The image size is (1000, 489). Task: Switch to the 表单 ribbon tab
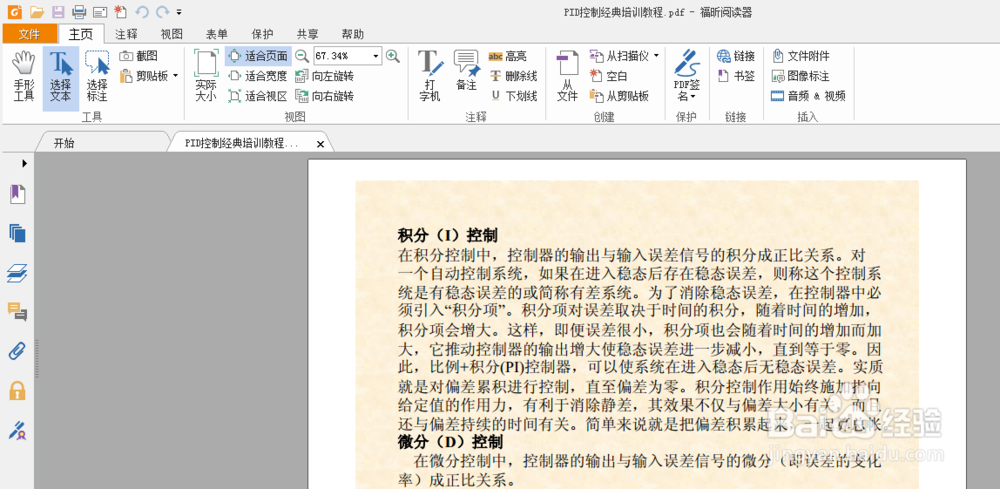[217, 34]
